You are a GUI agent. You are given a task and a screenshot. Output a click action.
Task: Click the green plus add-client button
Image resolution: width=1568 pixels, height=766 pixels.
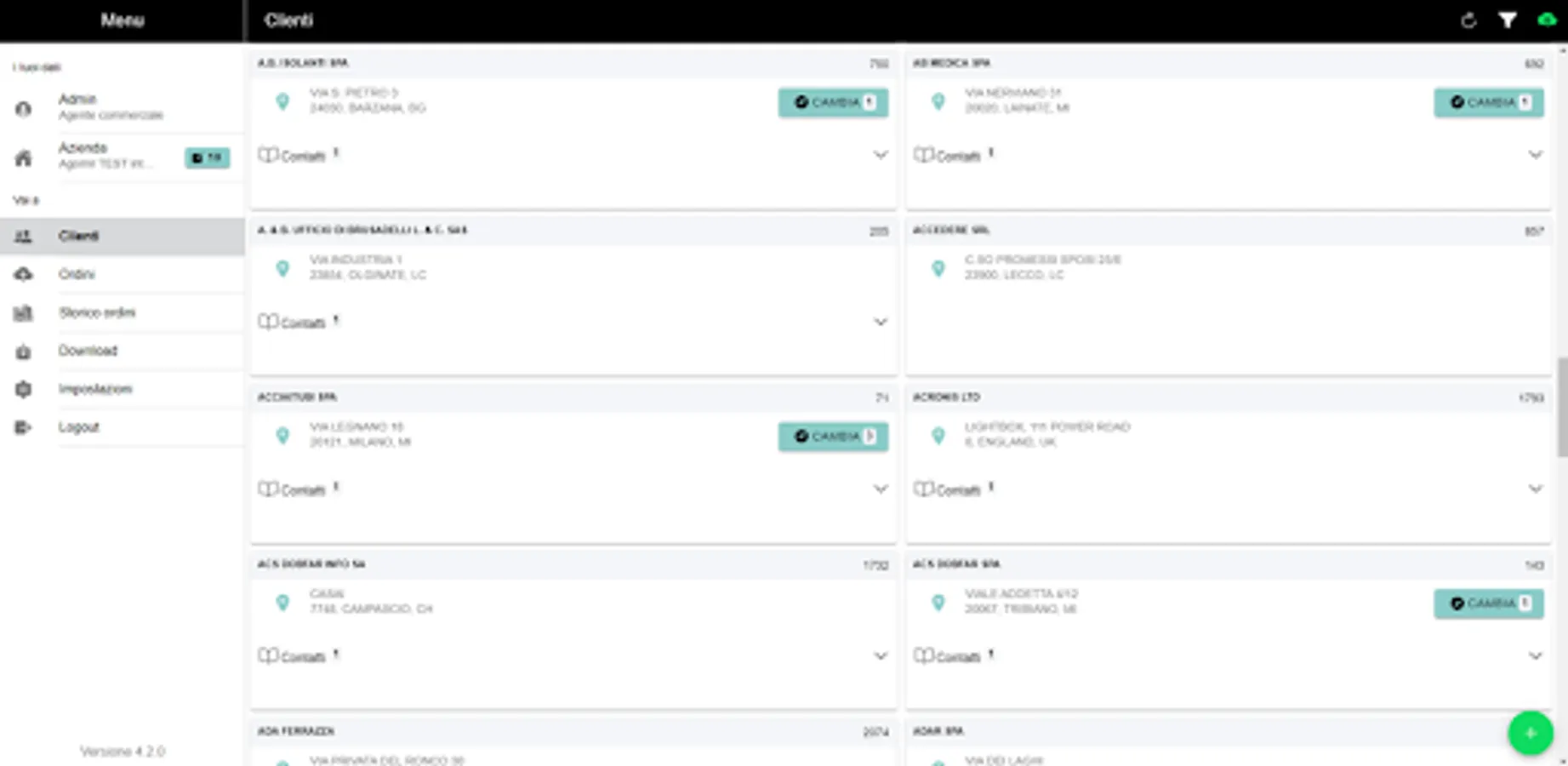click(1531, 733)
